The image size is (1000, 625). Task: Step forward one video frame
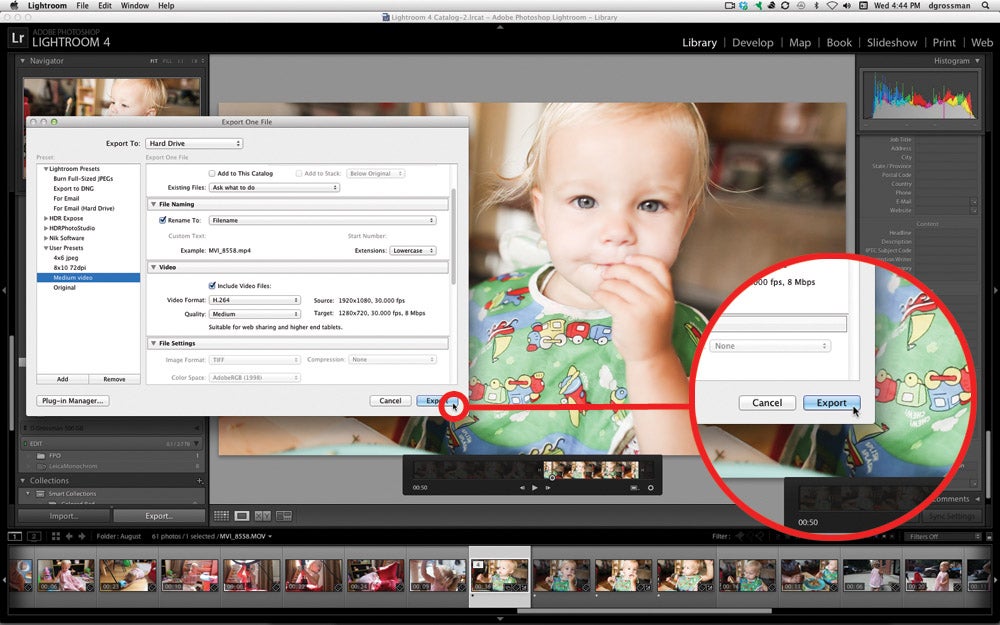(547, 487)
